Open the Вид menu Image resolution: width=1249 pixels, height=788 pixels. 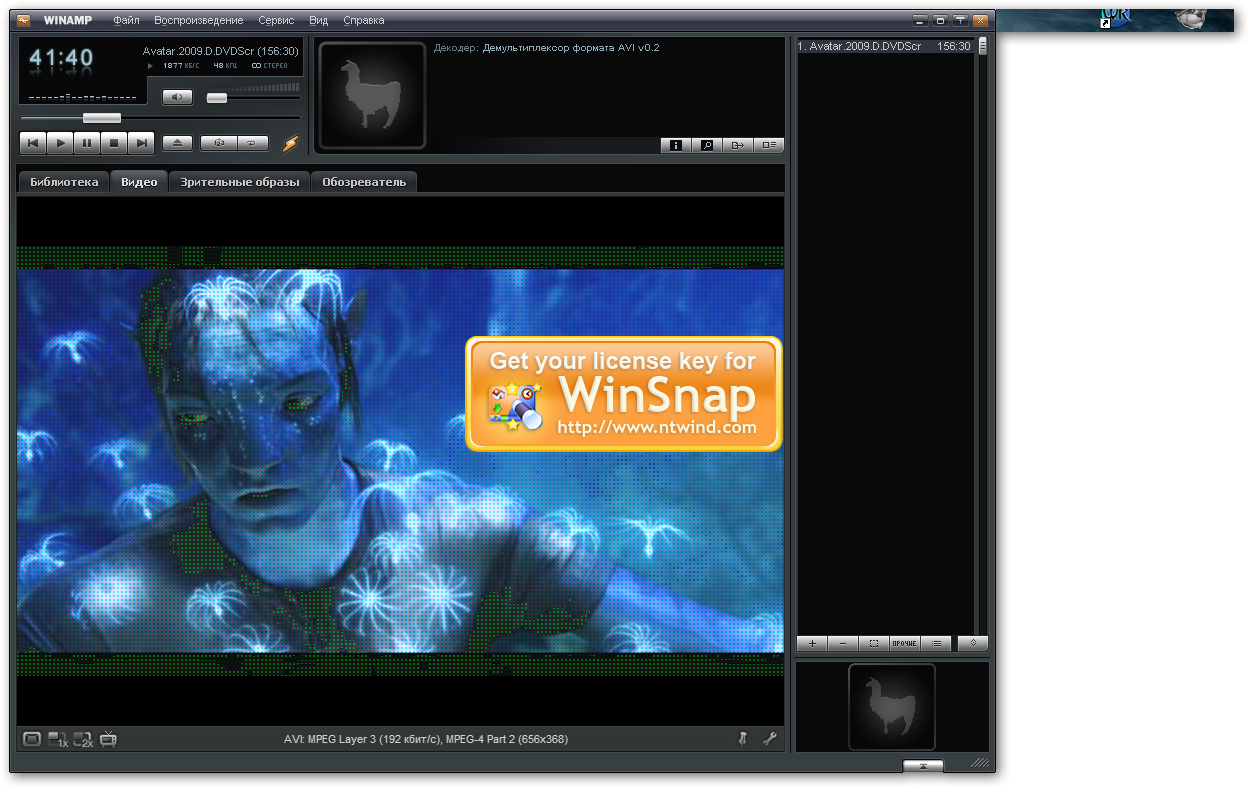click(319, 20)
